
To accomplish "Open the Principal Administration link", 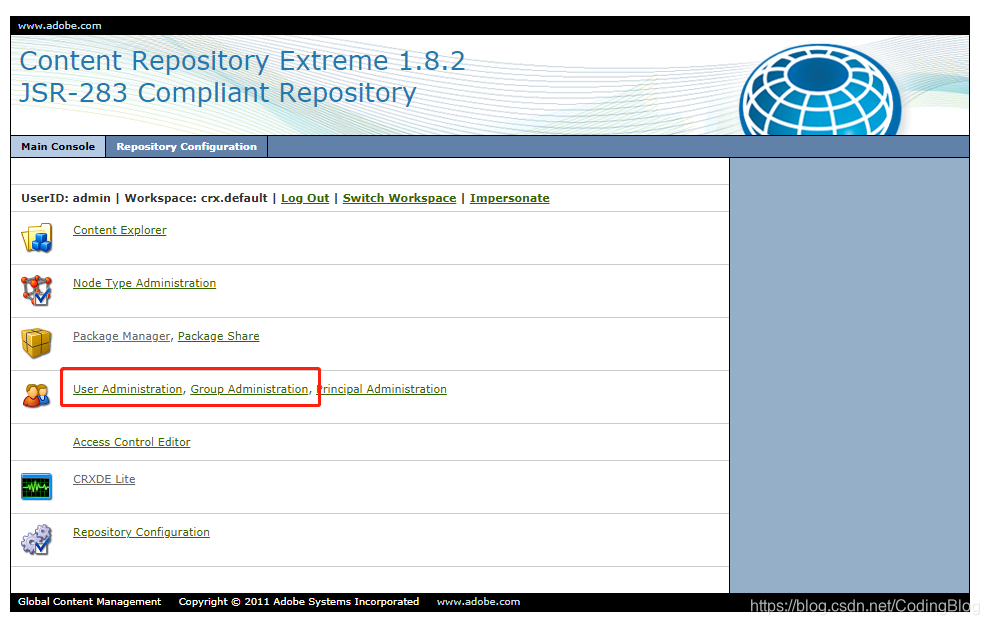I will click(x=382, y=389).
